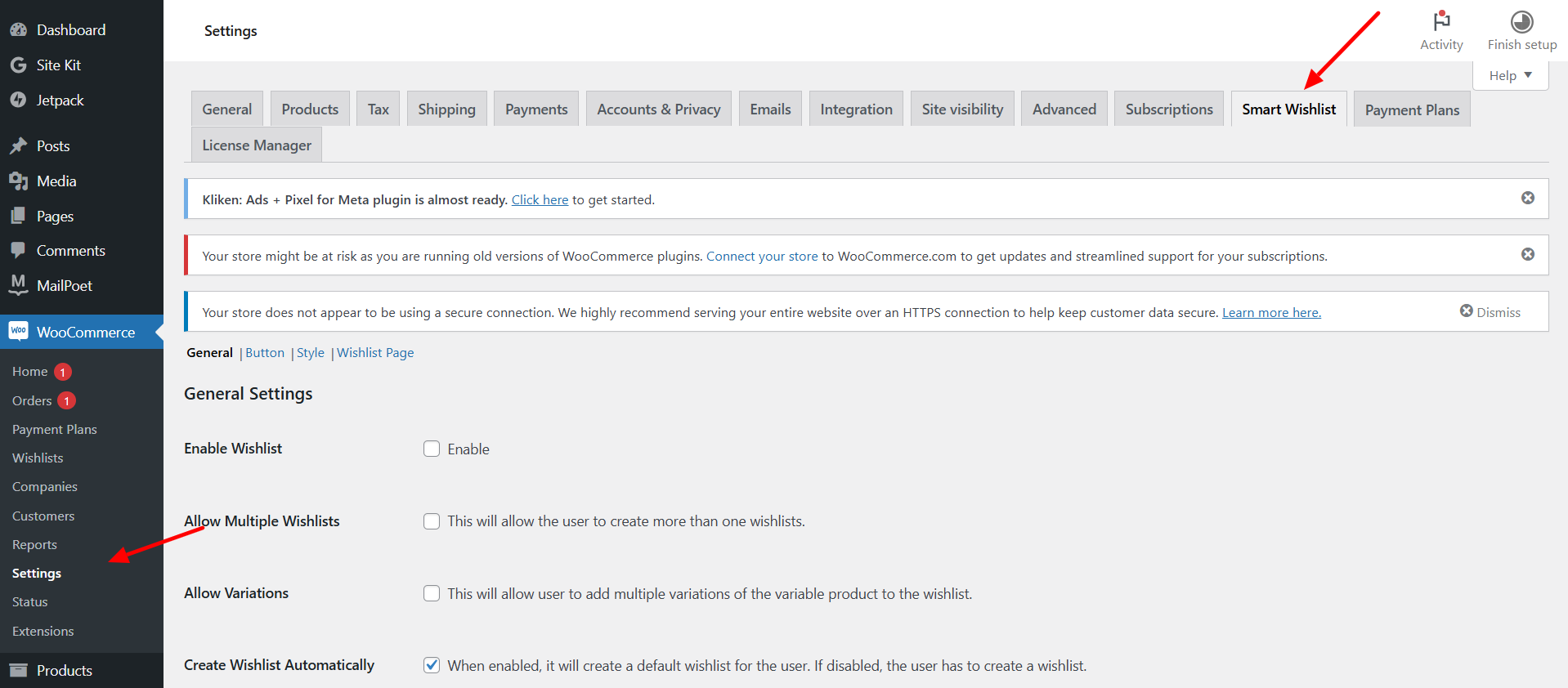Open the Shipping settings tab
Viewport: 1568px width, 688px height.
446,109
